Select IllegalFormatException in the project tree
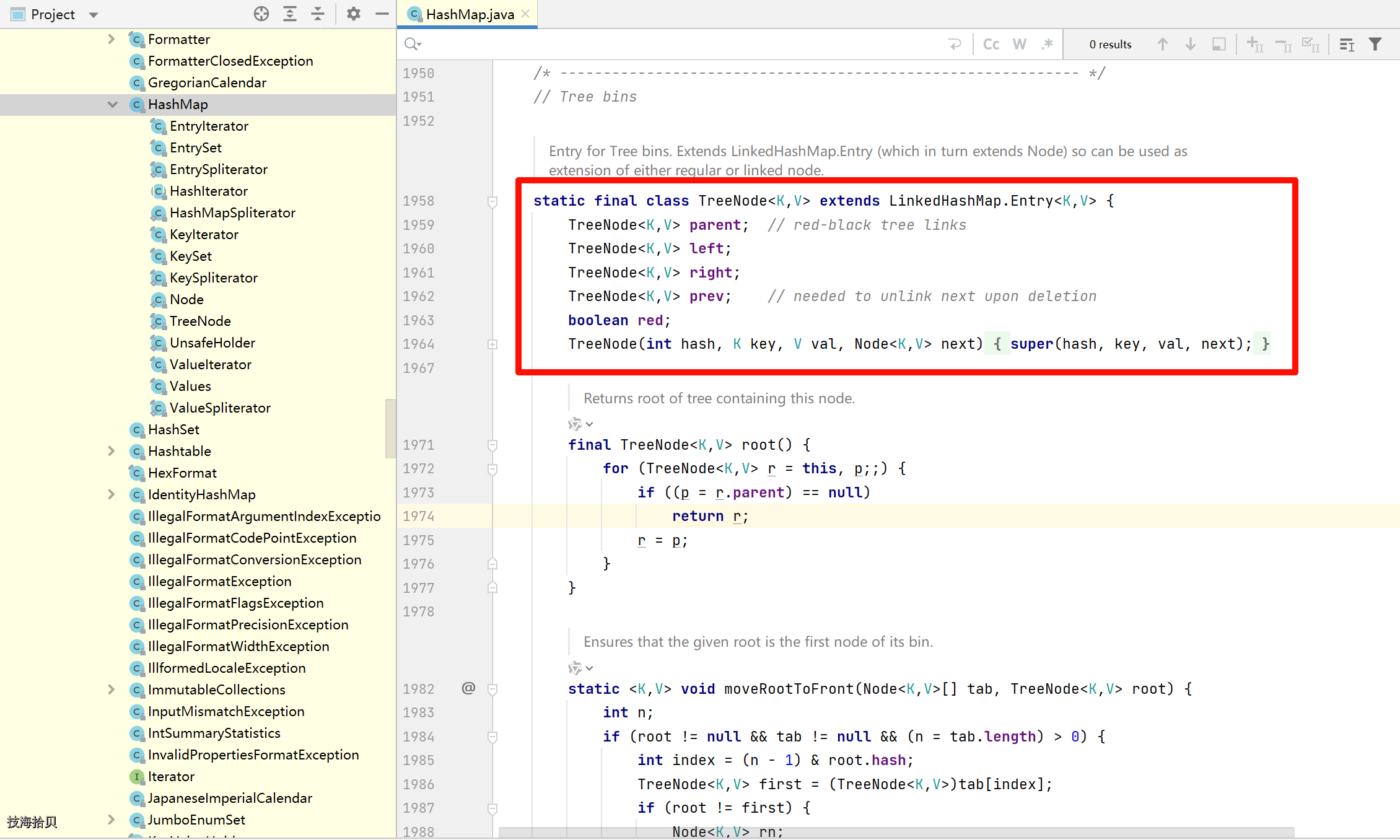 coord(219,581)
